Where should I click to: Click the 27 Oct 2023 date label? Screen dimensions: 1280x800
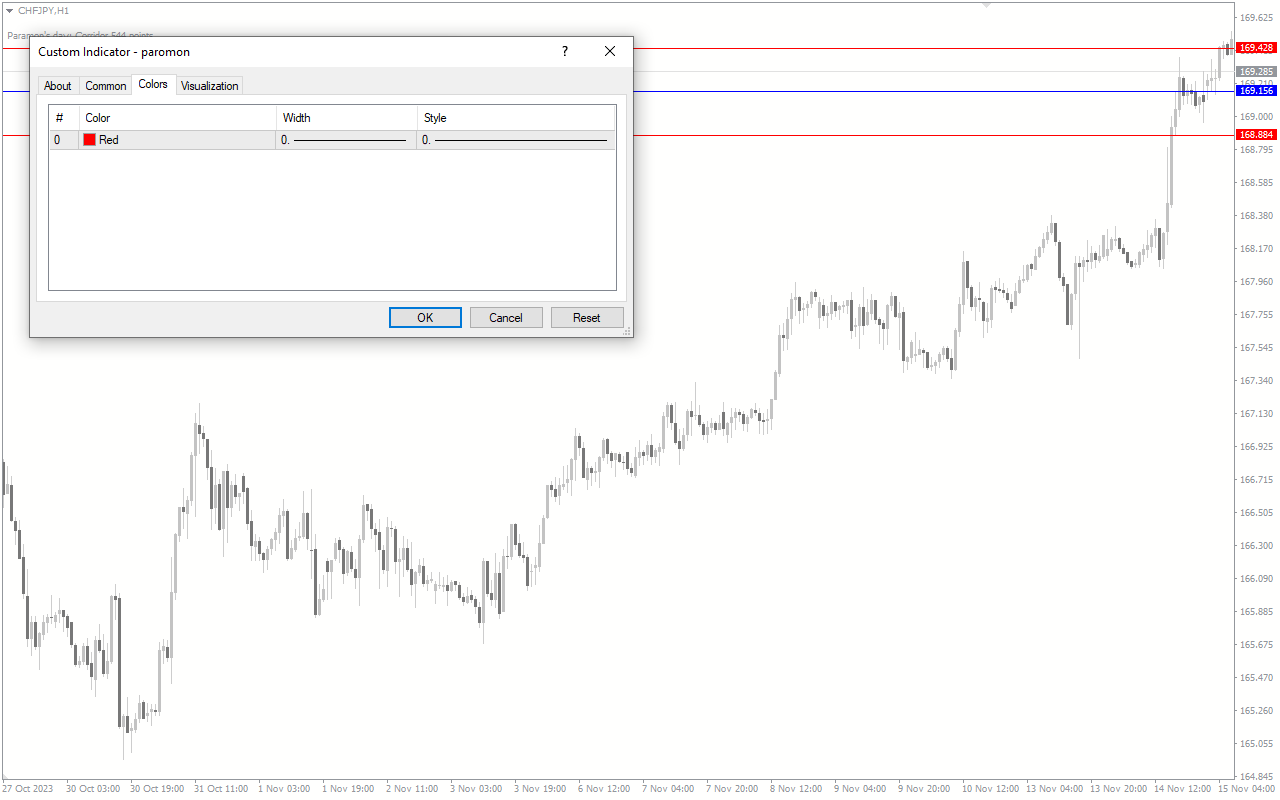(27, 789)
